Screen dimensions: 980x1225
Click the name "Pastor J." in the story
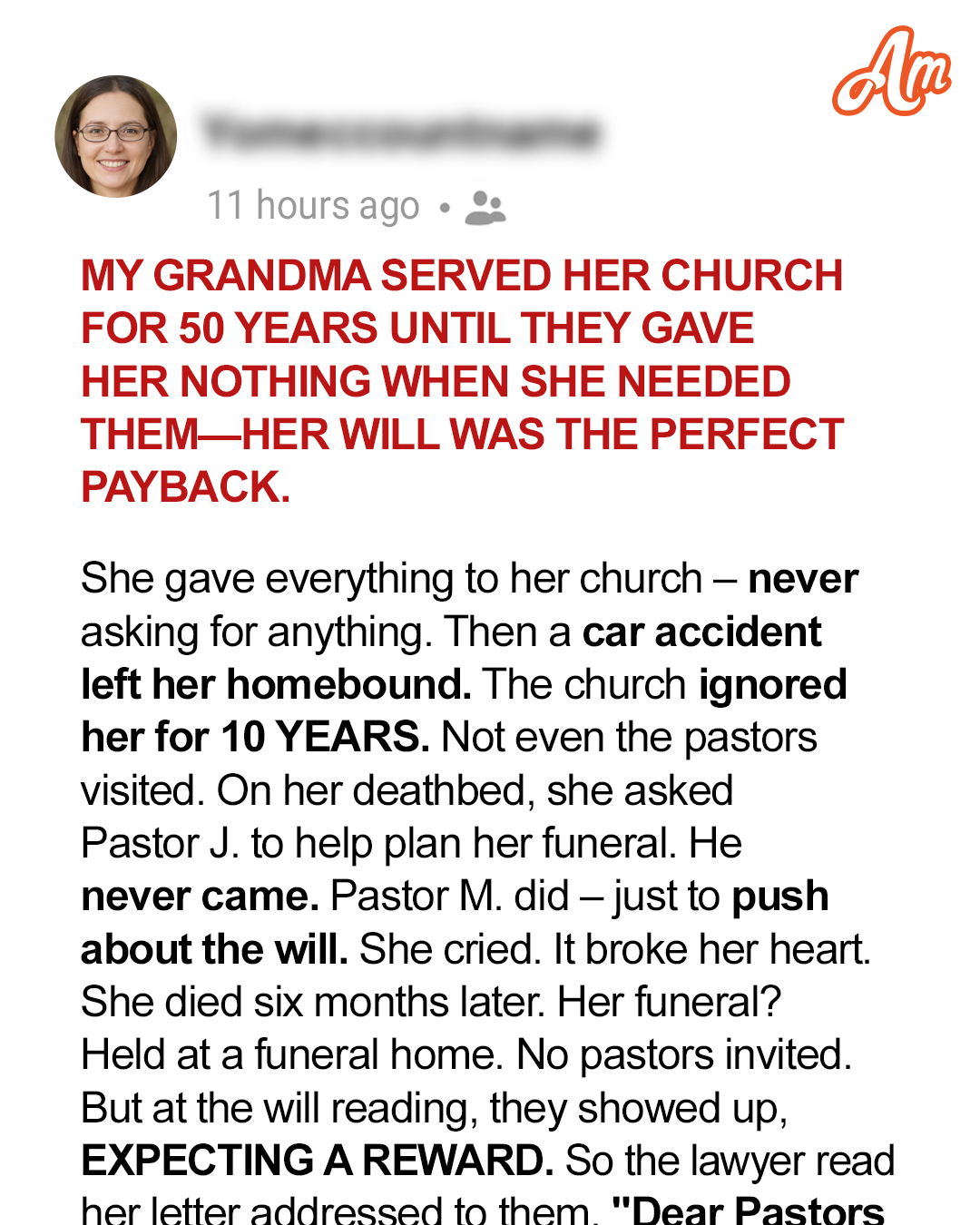[x=161, y=843]
